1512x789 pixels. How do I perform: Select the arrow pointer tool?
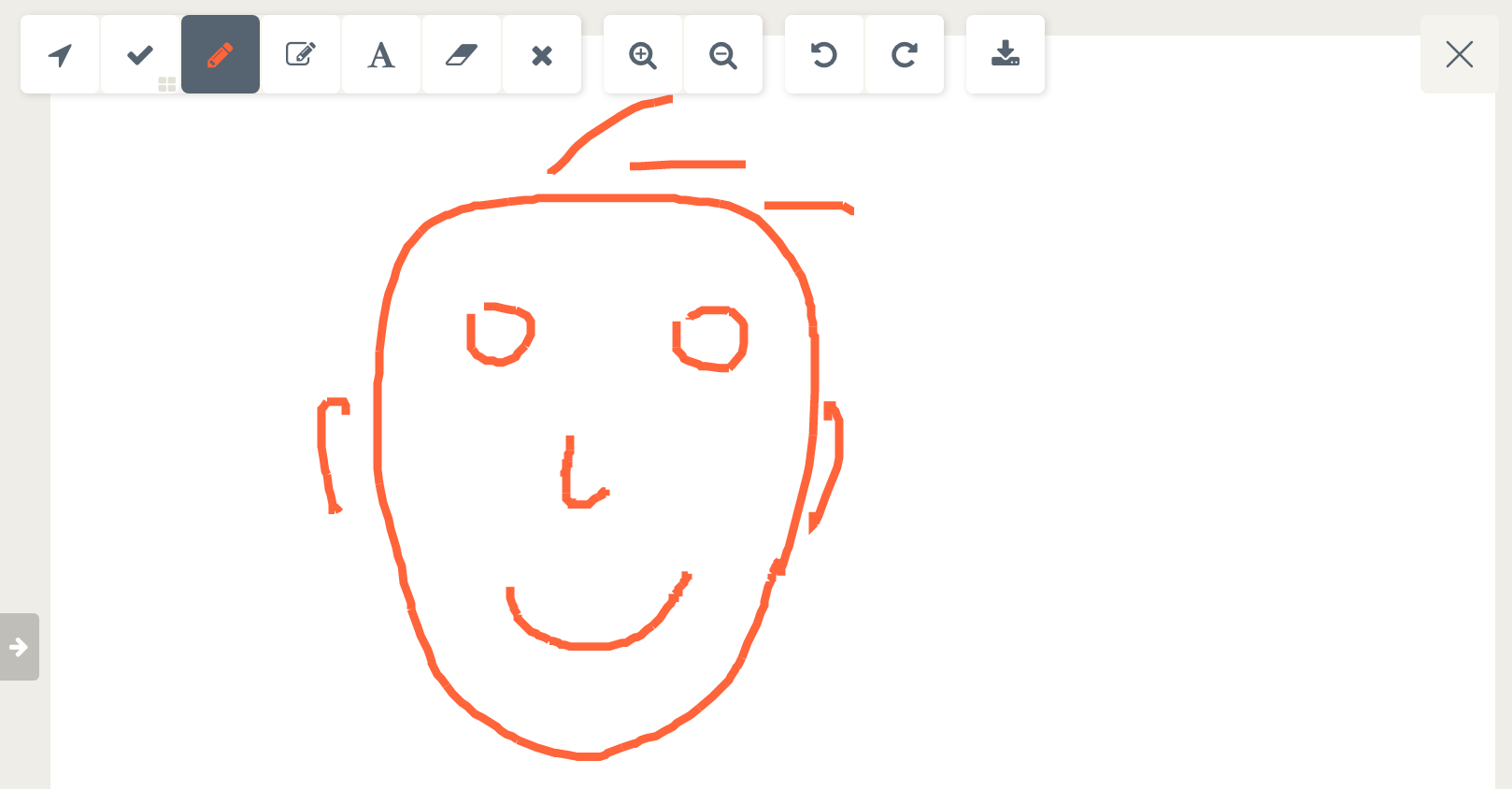click(60, 54)
